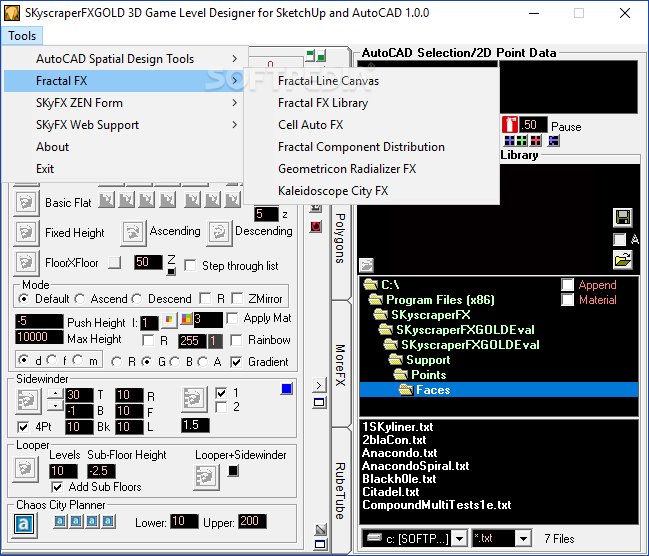Click the gray folder icon above C:\ tree
The width and height of the screenshot is (649, 556).
366,265
